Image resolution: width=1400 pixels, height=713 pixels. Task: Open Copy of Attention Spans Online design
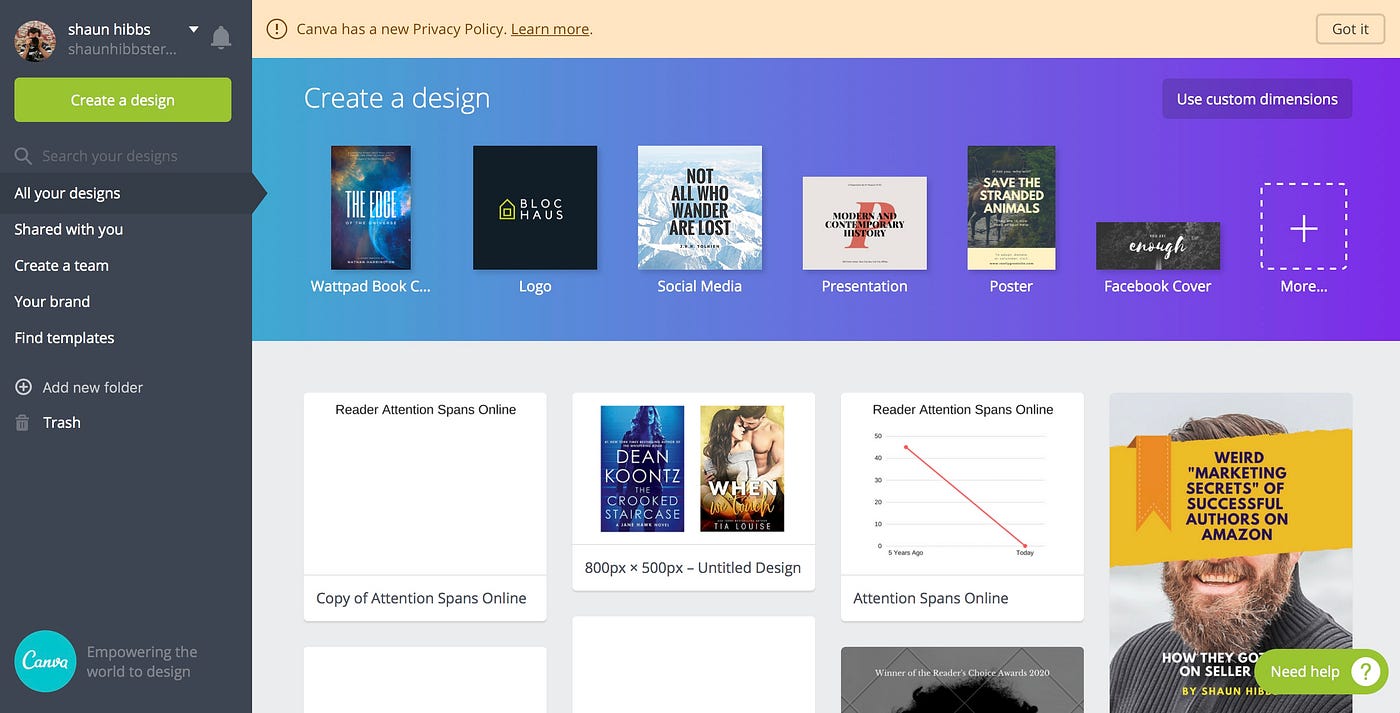tap(425, 484)
